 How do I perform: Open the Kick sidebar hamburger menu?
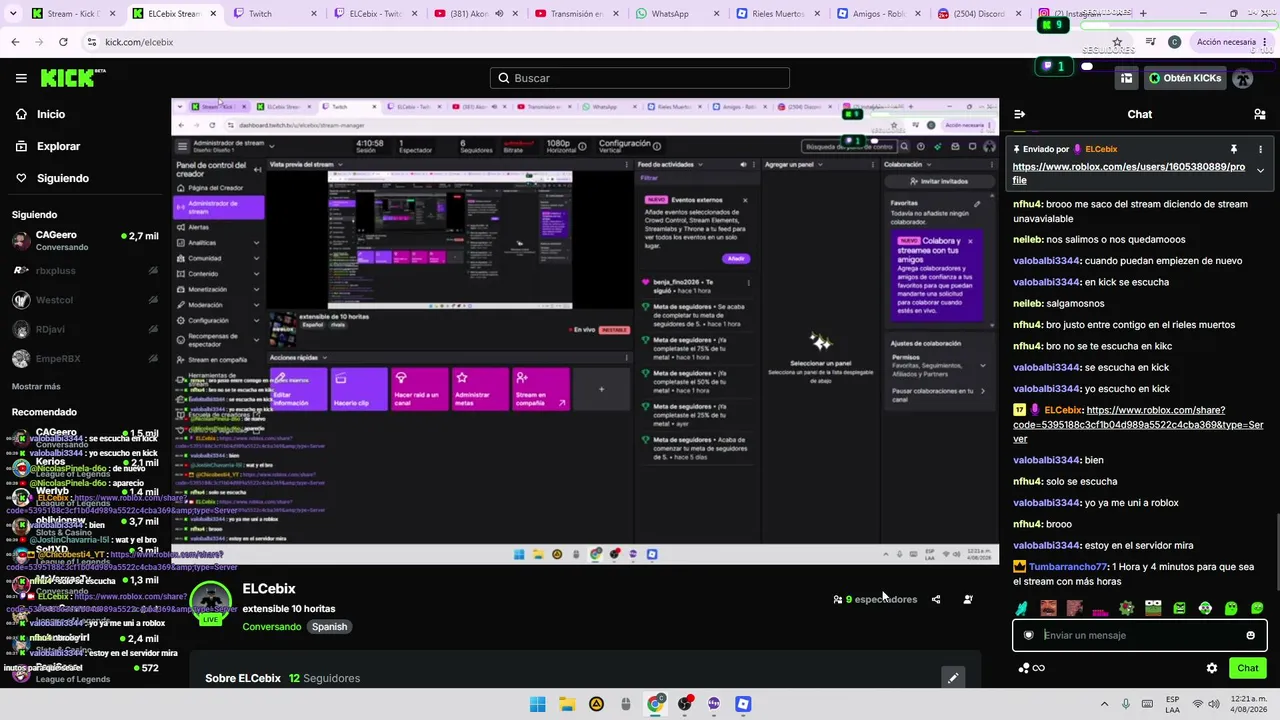click(21, 78)
